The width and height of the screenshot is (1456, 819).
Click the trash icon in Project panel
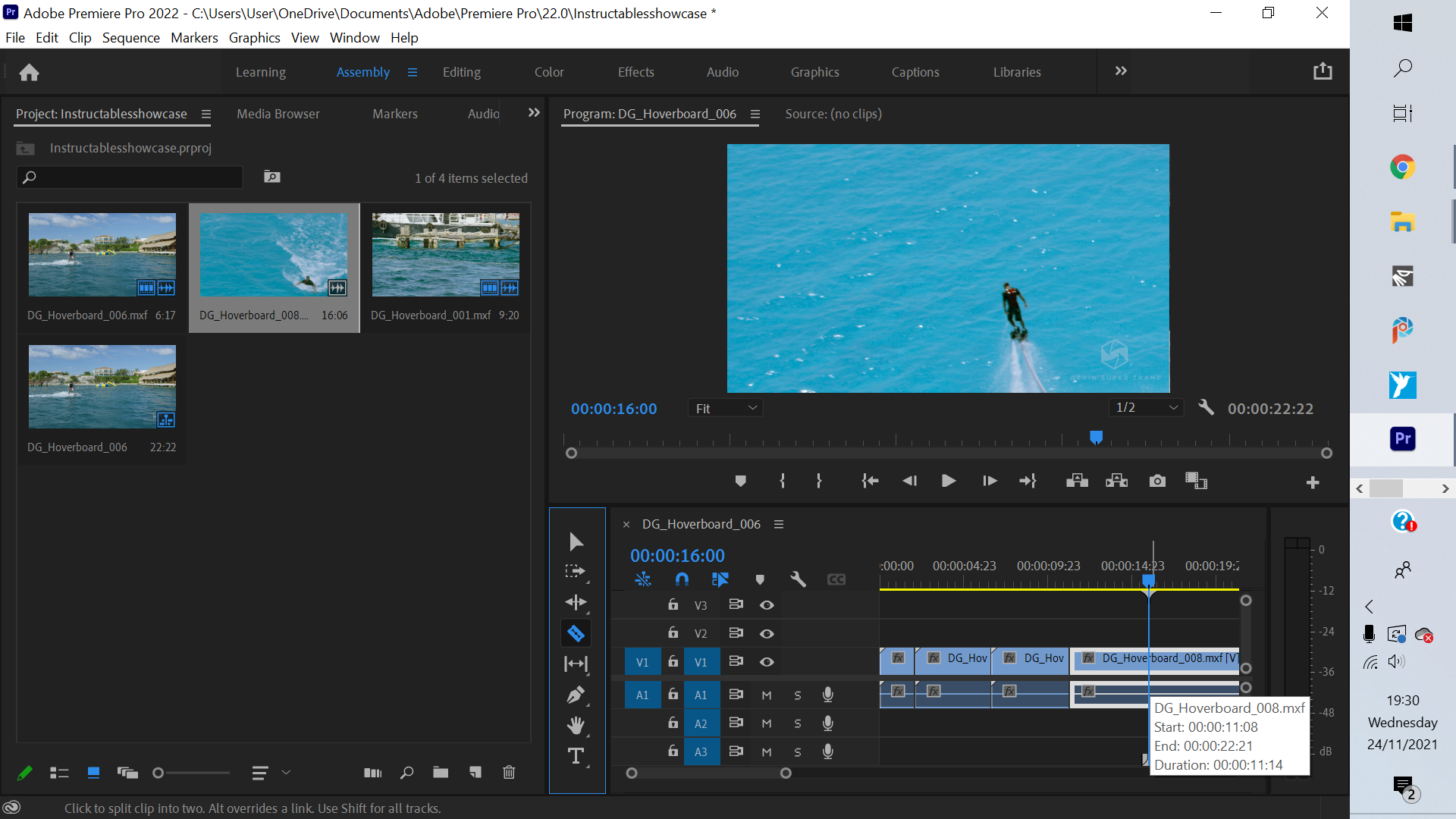point(509,772)
